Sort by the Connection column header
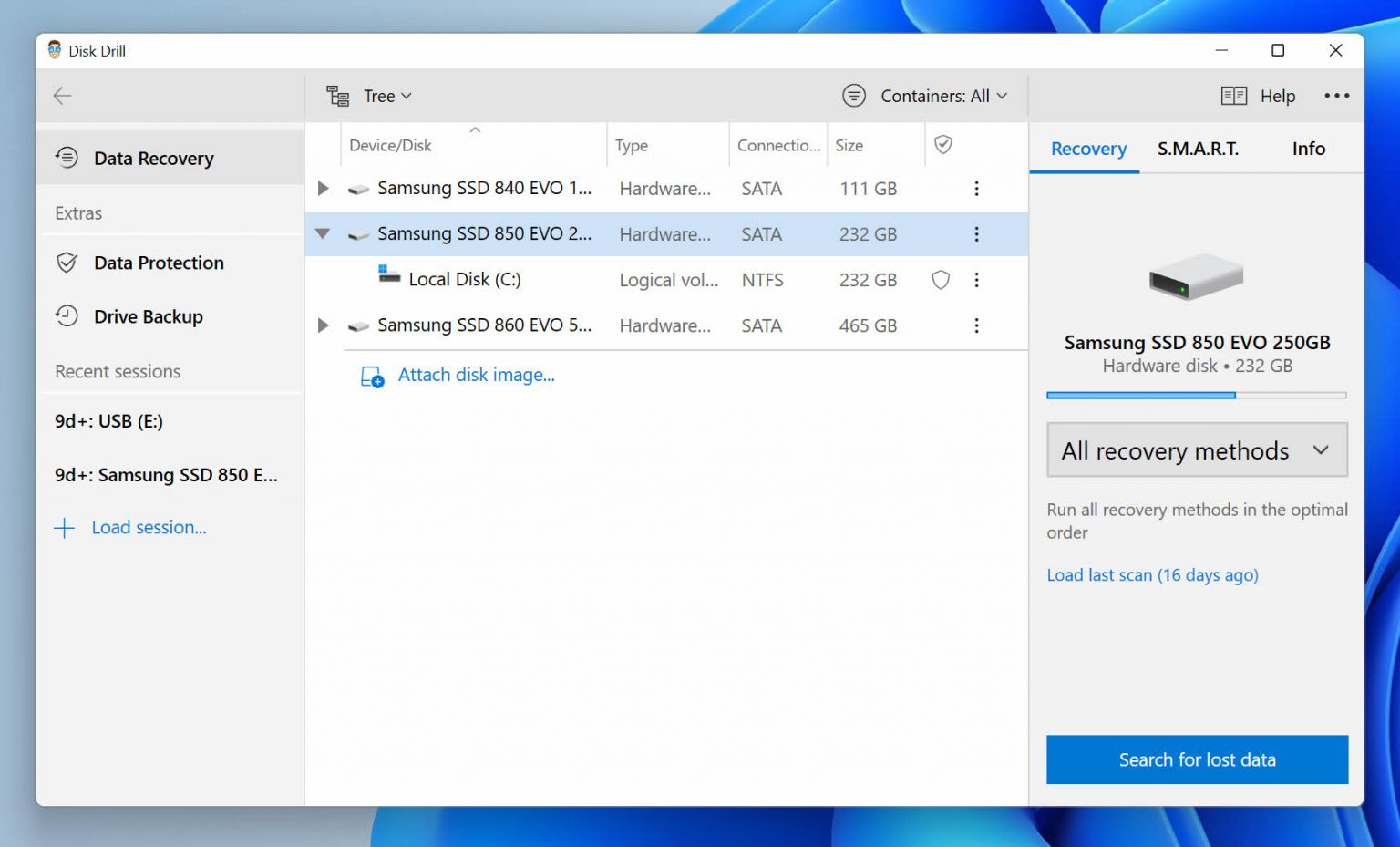Screen dimensions: 1400x847 tap(778, 146)
